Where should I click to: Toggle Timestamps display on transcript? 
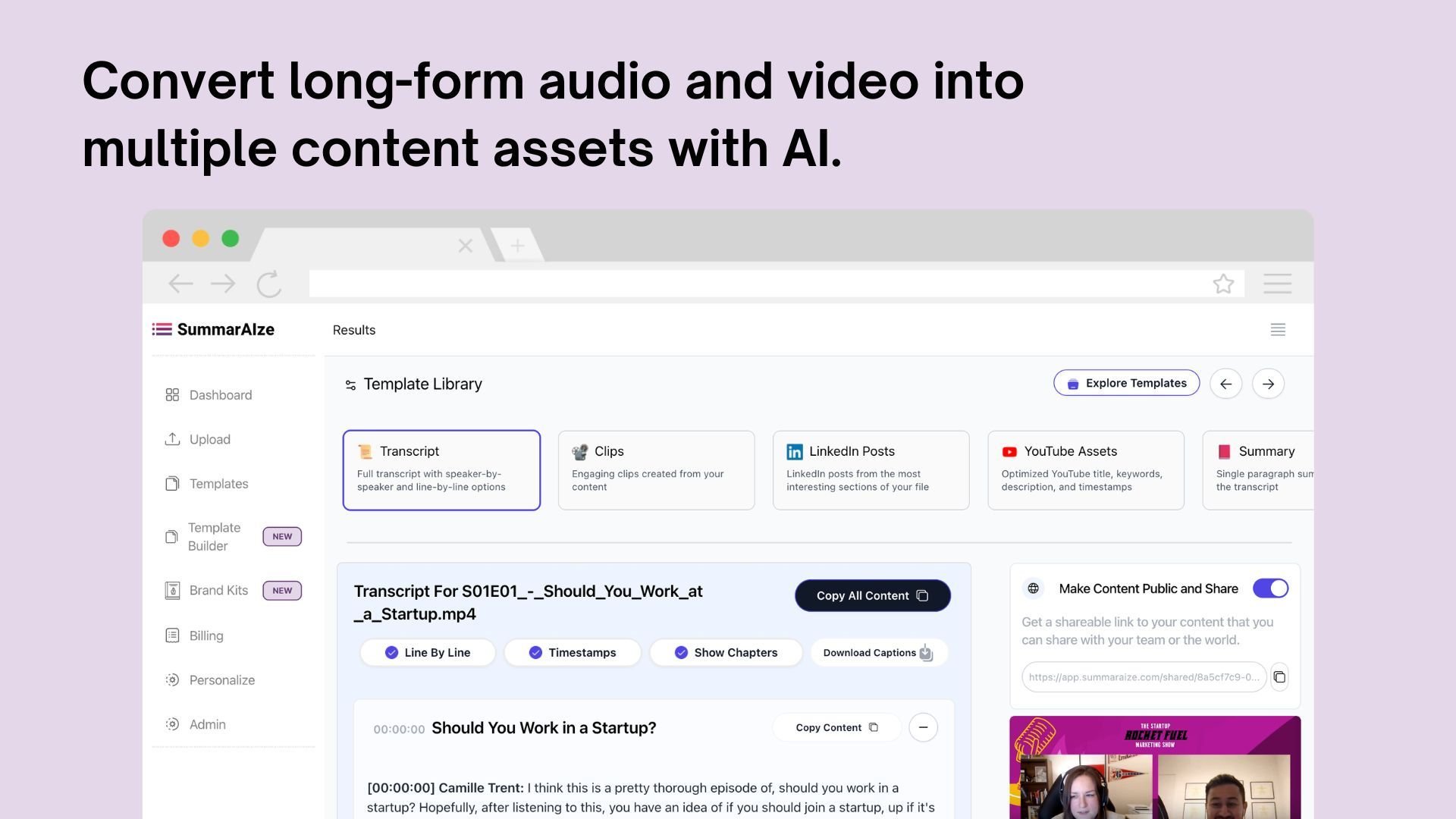572,652
